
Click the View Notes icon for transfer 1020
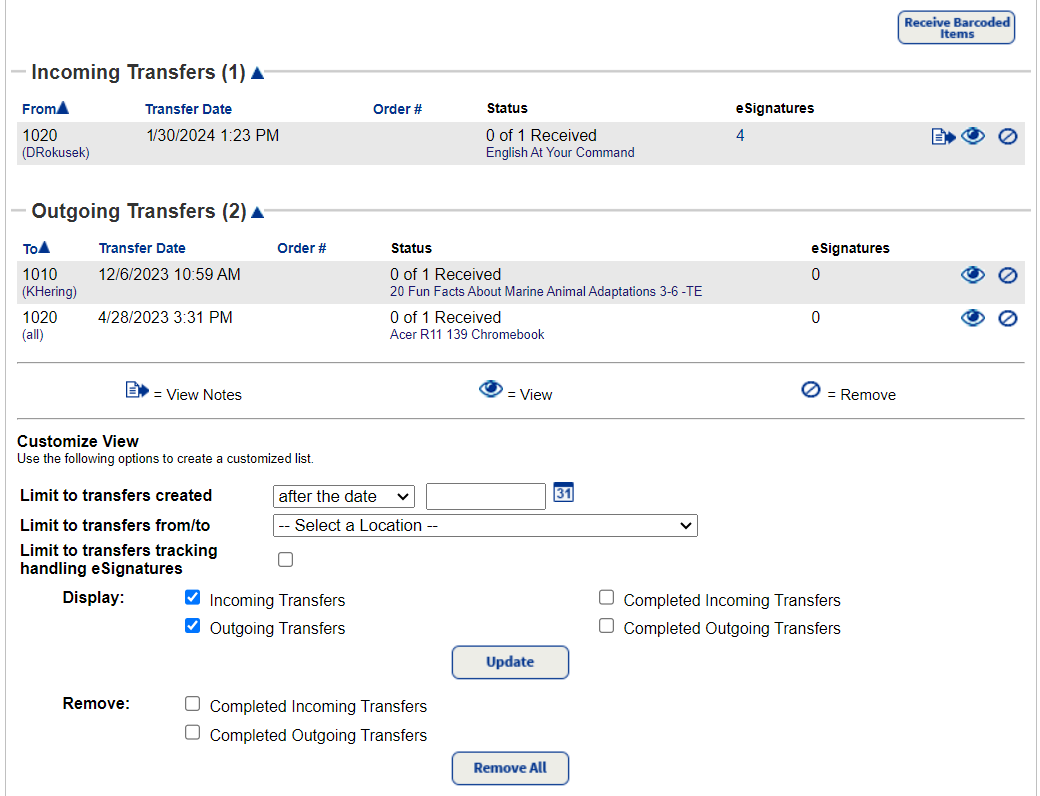pyautogui.click(x=941, y=136)
